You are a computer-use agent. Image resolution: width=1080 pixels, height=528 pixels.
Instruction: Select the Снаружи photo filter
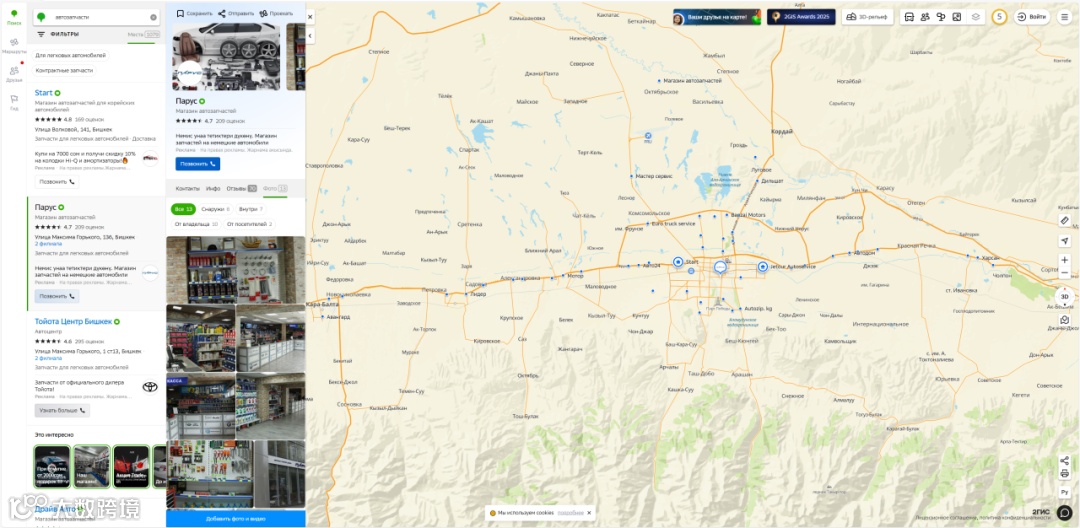click(x=216, y=209)
